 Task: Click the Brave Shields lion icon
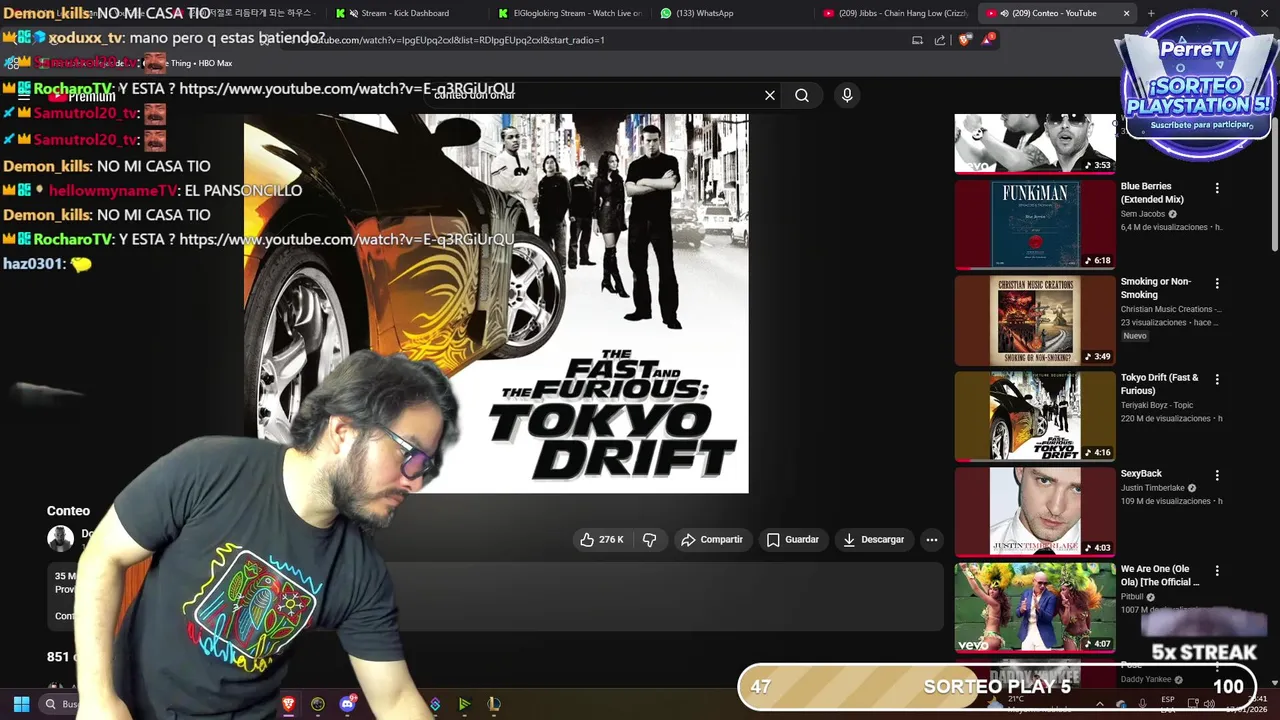pos(964,40)
